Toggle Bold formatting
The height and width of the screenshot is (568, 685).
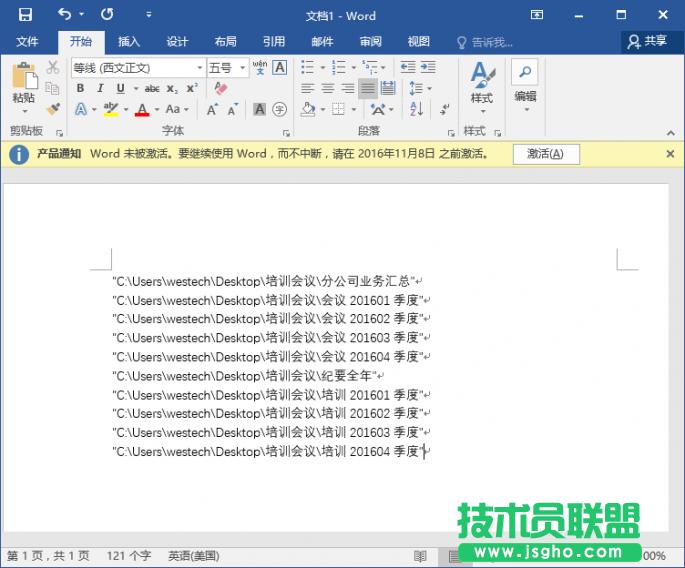click(80, 88)
